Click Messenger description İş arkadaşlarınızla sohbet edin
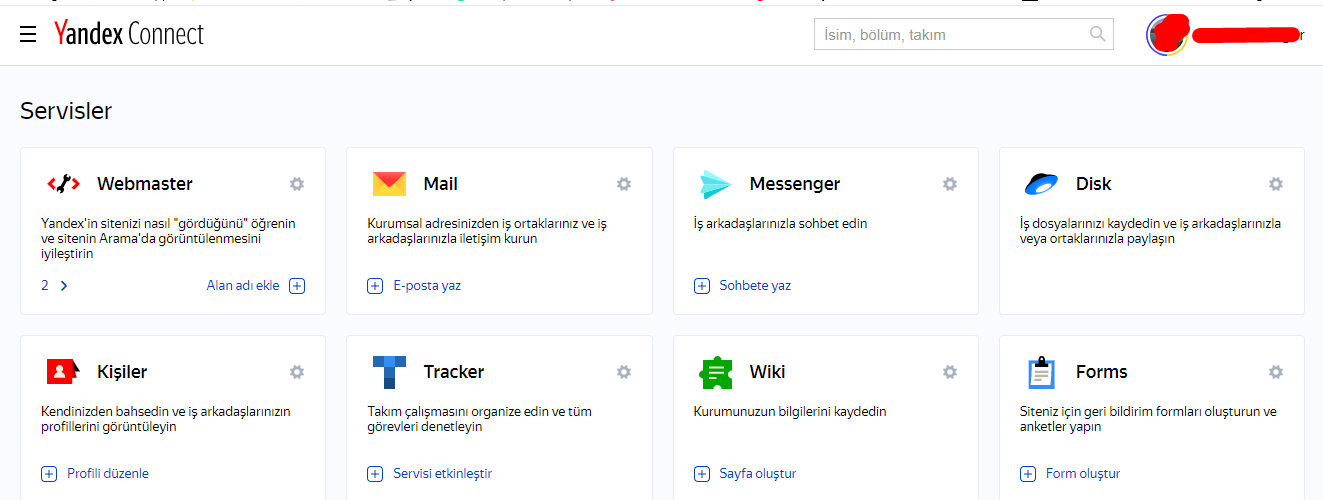The height and width of the screenshot is (500, 1323). click(781, 224)
